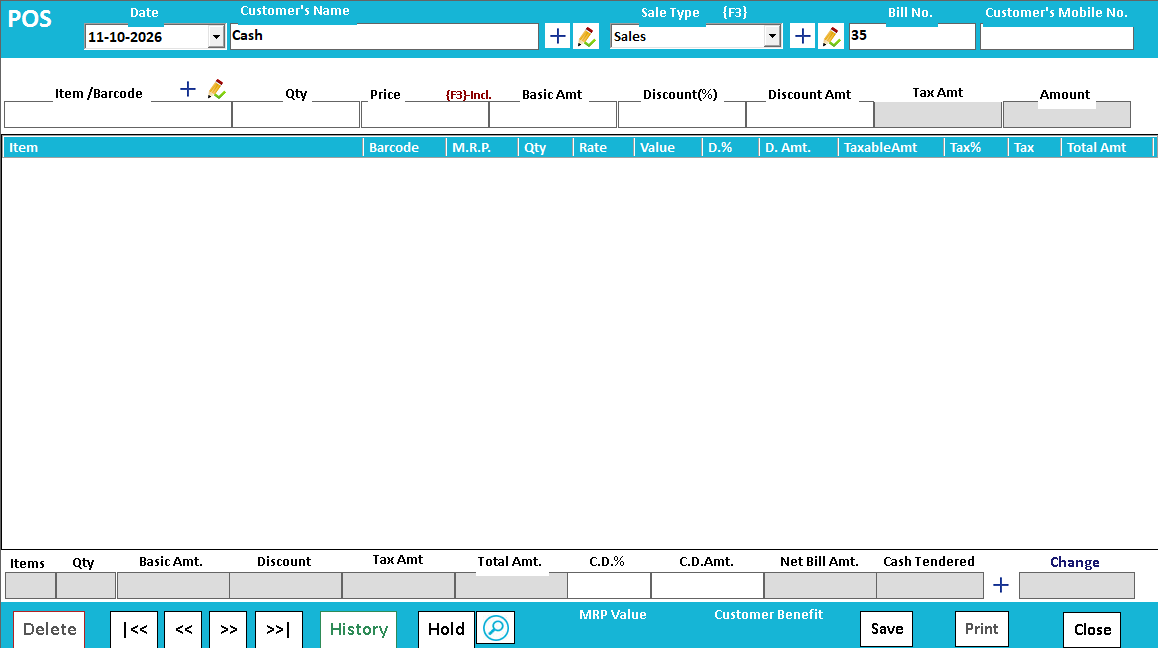The width and height of the screenshot is (1158, 648).
Task: Print the bill
Action: point(981,629)
